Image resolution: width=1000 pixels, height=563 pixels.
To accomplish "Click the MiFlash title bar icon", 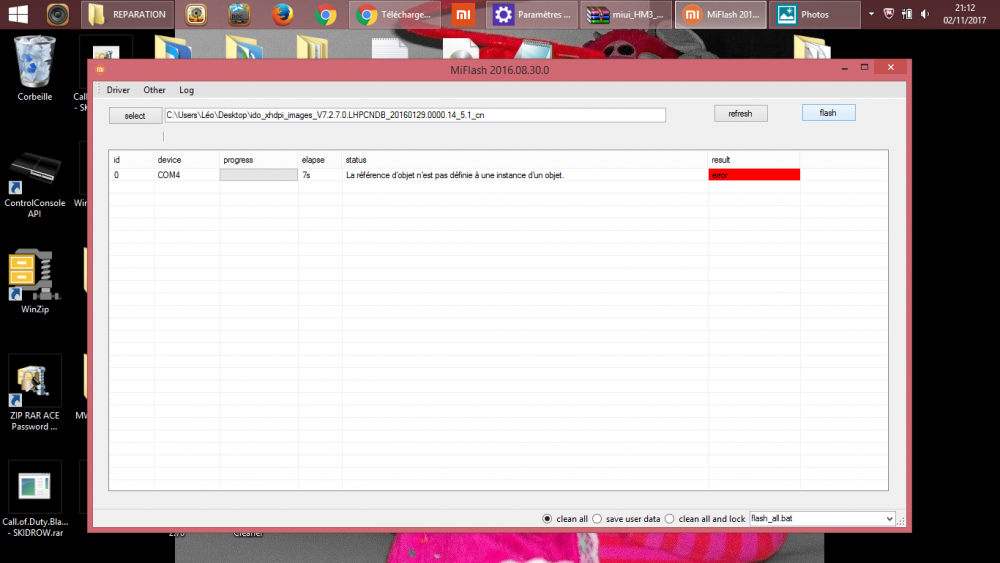I will pyautogui.click(x=100, y=69).
